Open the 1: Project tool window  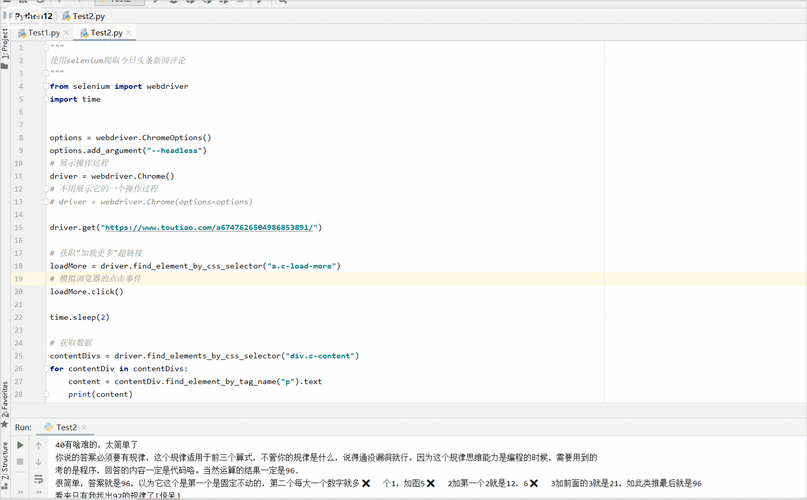[x=5, y=48]
